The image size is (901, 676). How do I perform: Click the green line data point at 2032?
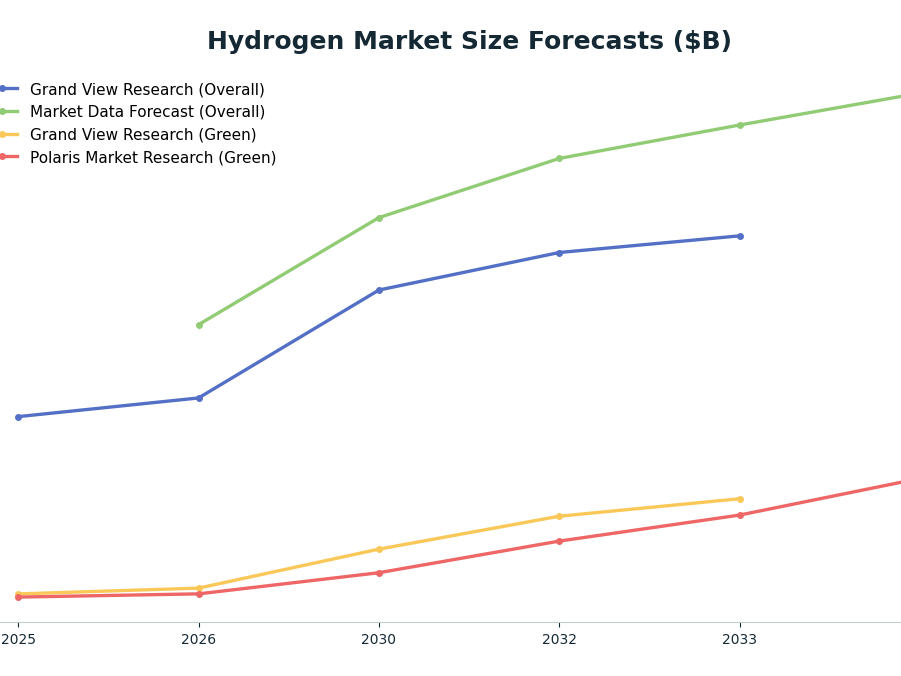560,158
